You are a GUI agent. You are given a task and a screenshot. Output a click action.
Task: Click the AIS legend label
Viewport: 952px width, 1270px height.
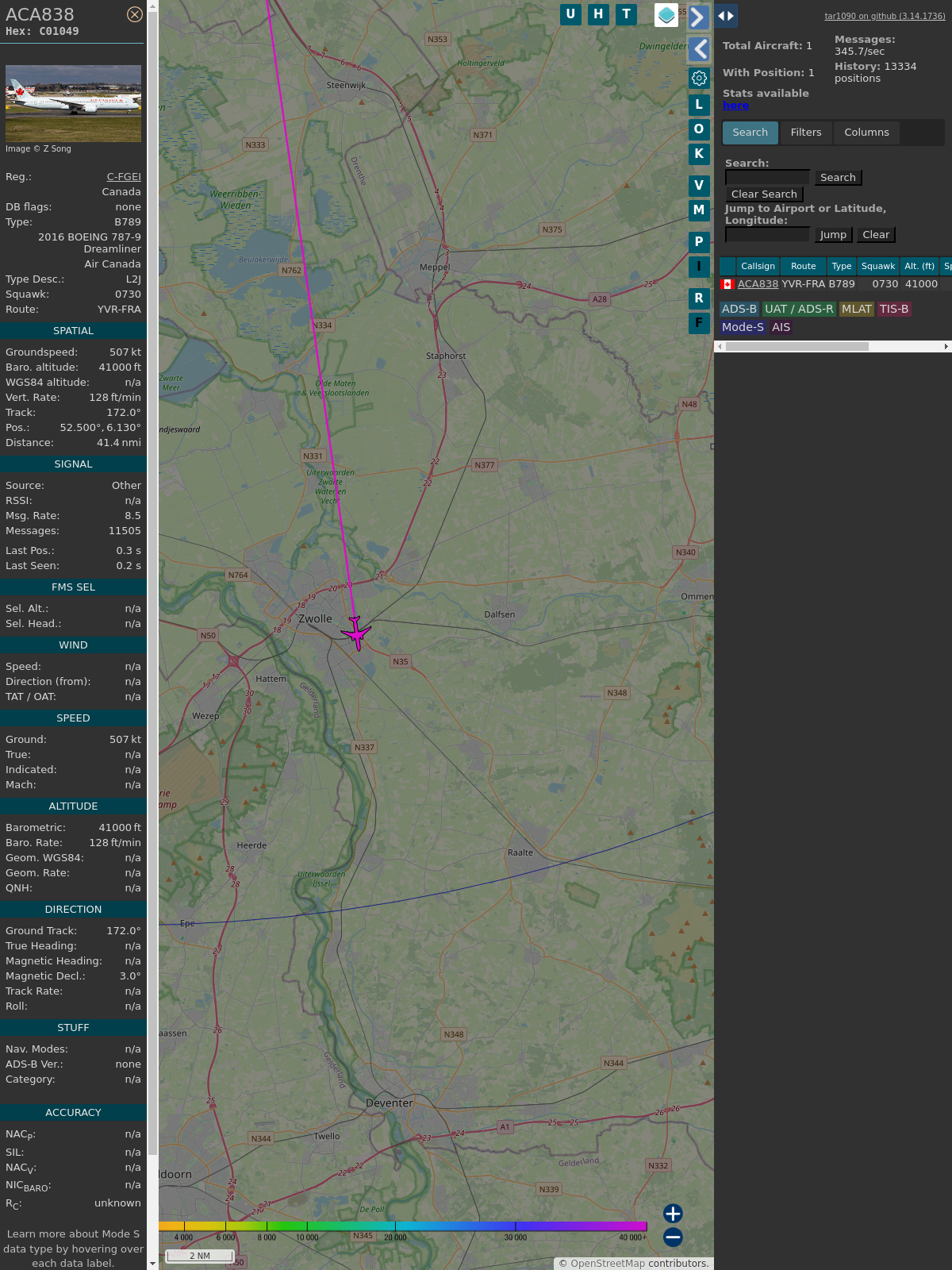click(x=781, y=328)
